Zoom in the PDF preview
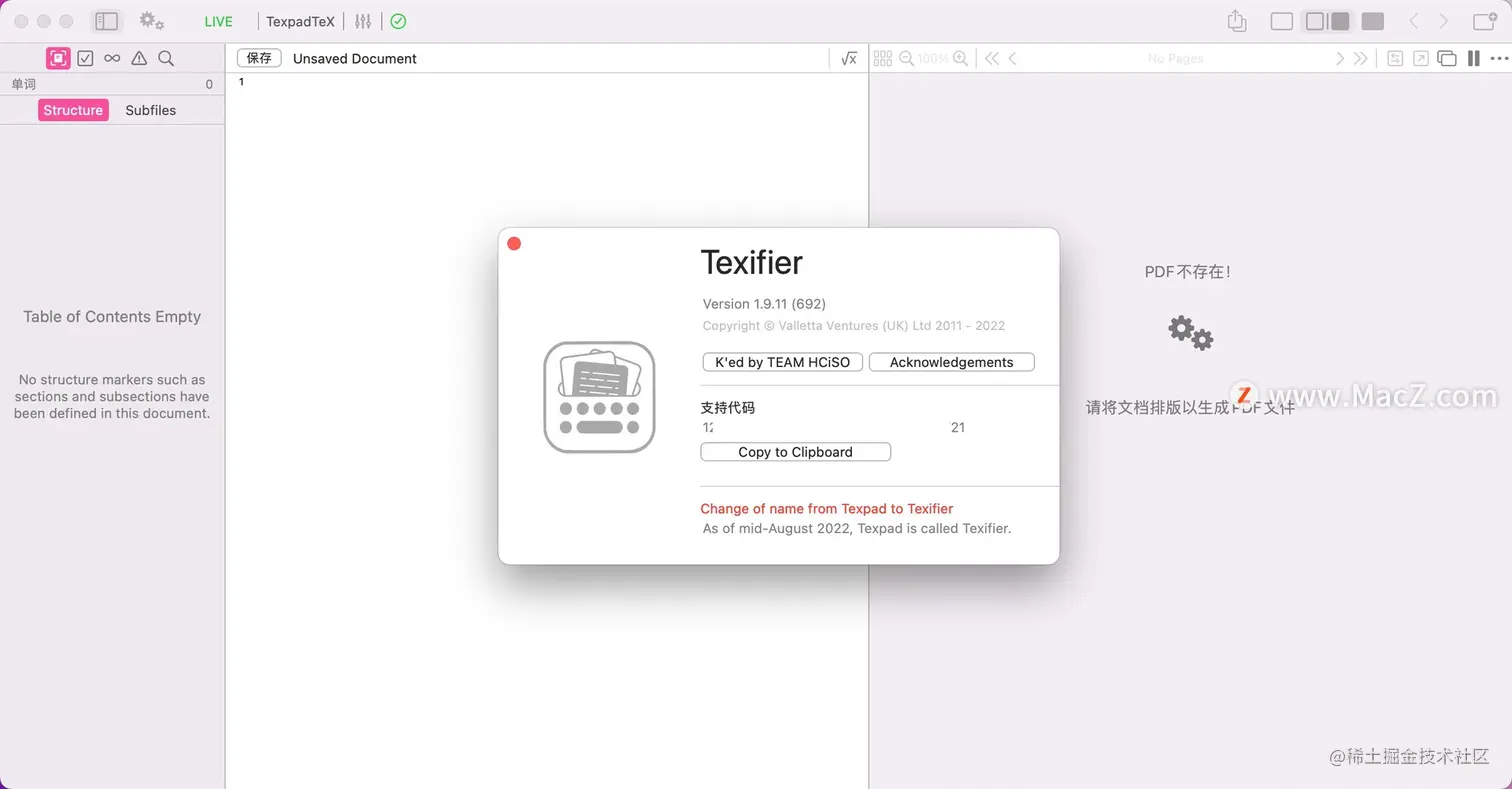Screen dimensions: 1512x789 point(960,58)
